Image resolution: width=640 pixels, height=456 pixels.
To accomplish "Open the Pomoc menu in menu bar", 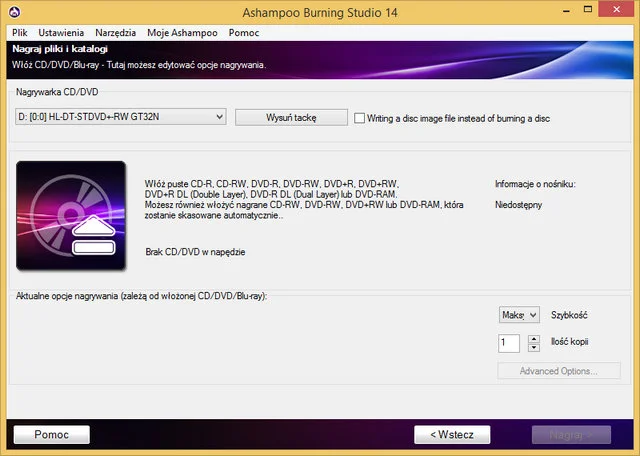I will click(x=244, y=33).
